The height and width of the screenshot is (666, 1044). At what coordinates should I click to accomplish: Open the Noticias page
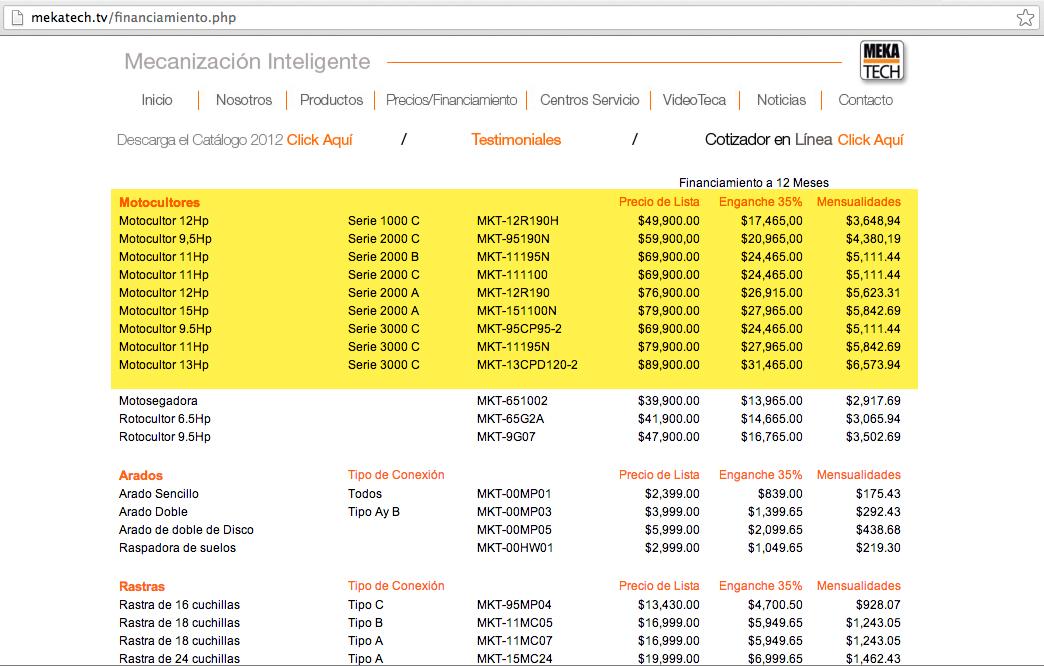pyautogui.click(x=781, y=100)
